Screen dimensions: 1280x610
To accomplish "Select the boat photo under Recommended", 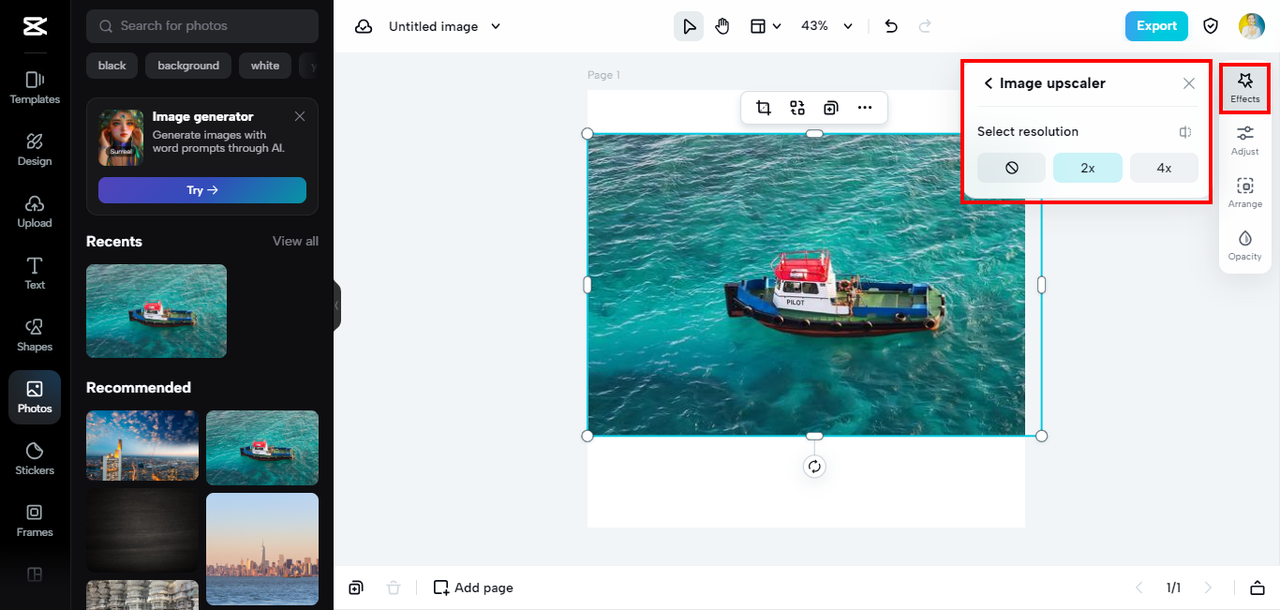I will 262,448.
